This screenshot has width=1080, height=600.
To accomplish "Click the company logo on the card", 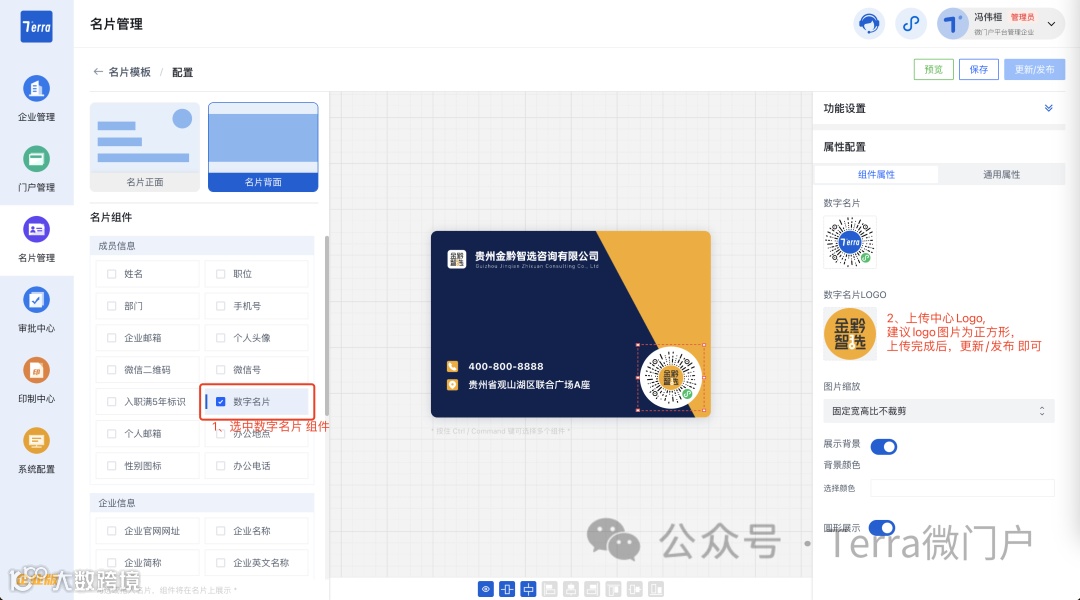I will [457, 259].
